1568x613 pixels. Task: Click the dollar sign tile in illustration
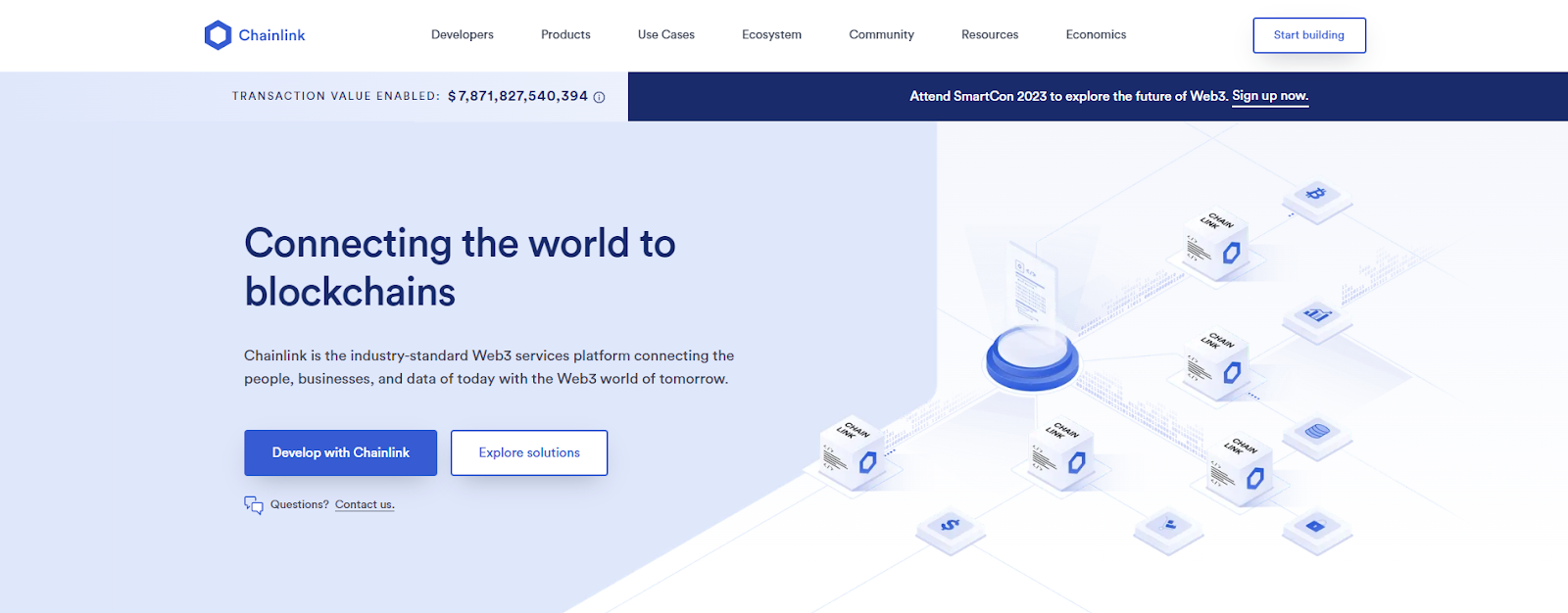coord(950,526)
